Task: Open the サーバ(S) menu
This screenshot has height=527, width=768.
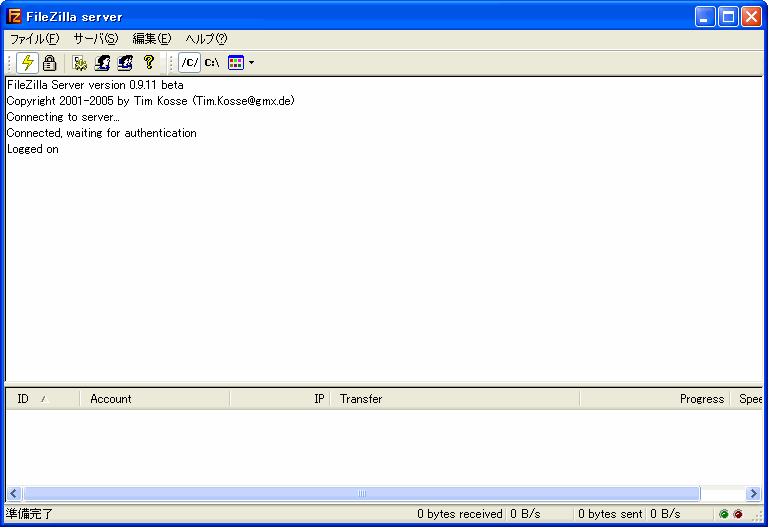Action: (x=95, y=39)
